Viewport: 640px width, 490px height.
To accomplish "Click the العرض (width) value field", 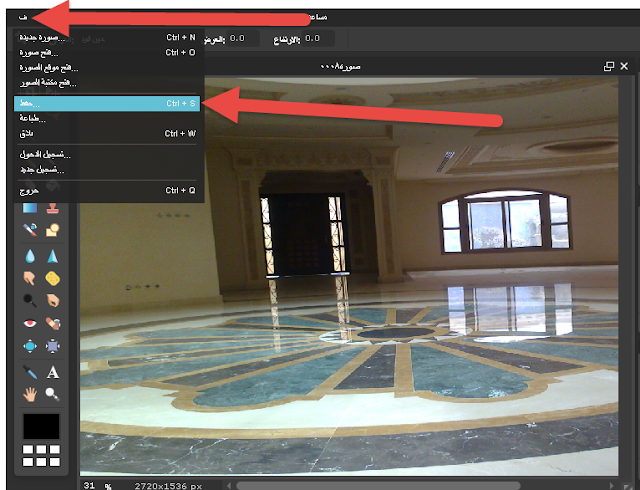I will pyautogui.click(x=243, y=38).
